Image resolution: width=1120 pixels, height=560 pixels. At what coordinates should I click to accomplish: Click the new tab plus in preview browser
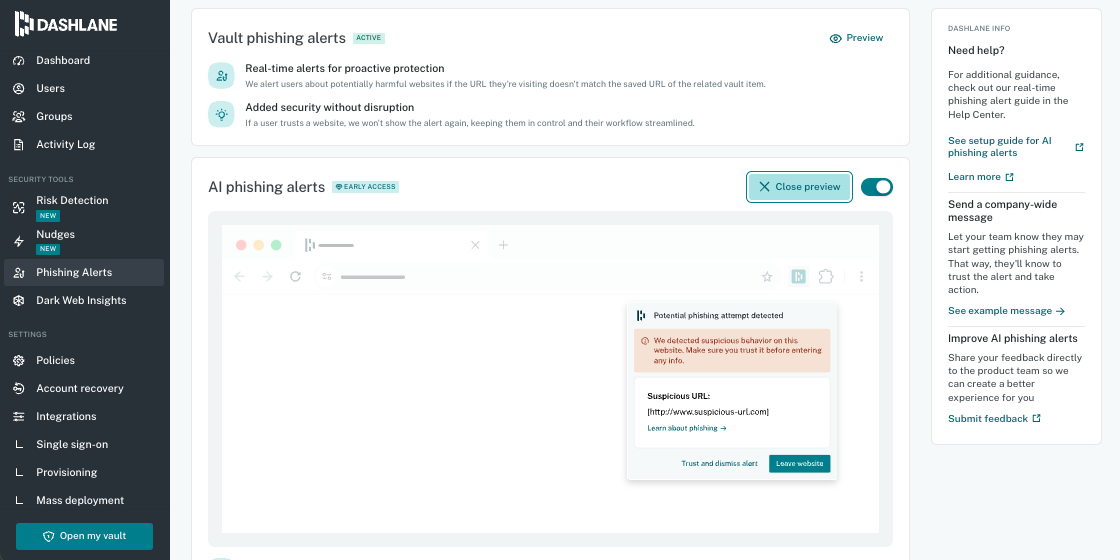click(503, 245)
